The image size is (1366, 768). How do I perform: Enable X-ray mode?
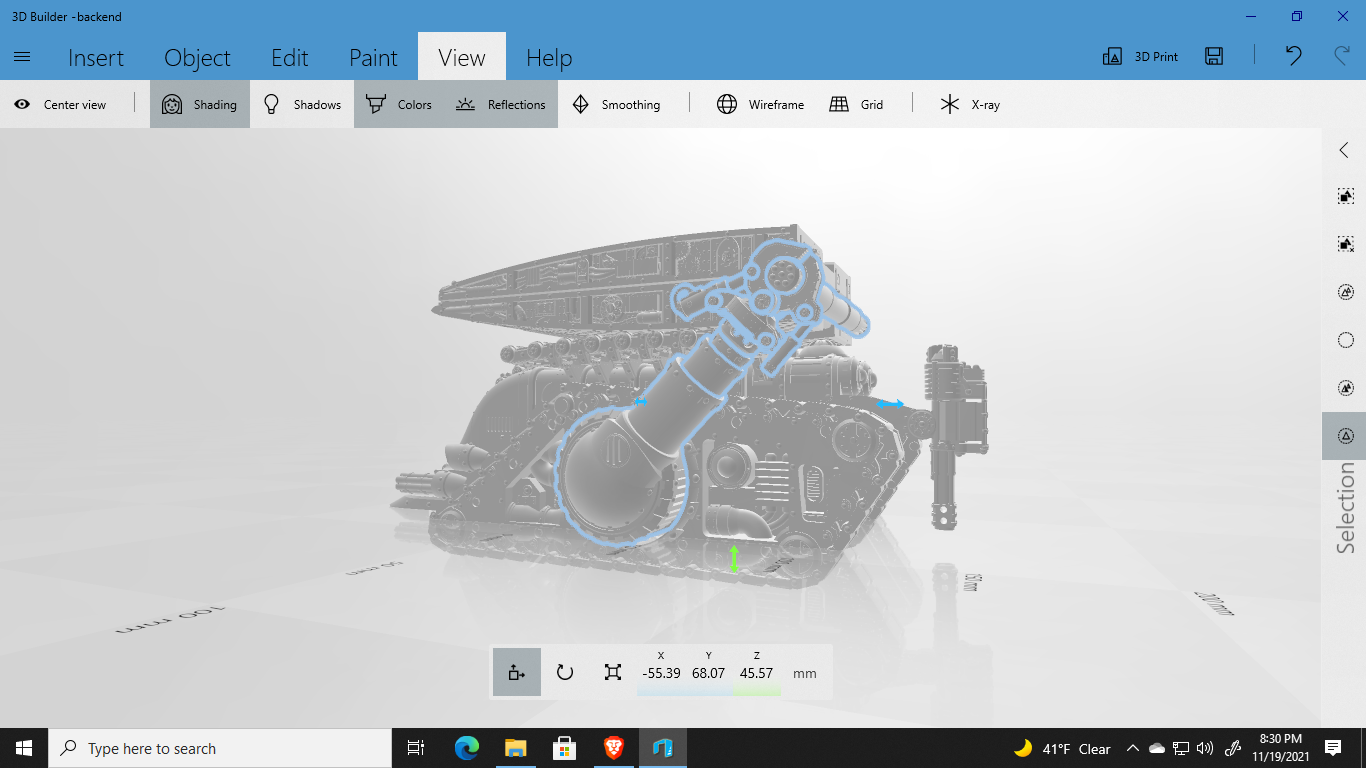970,104
